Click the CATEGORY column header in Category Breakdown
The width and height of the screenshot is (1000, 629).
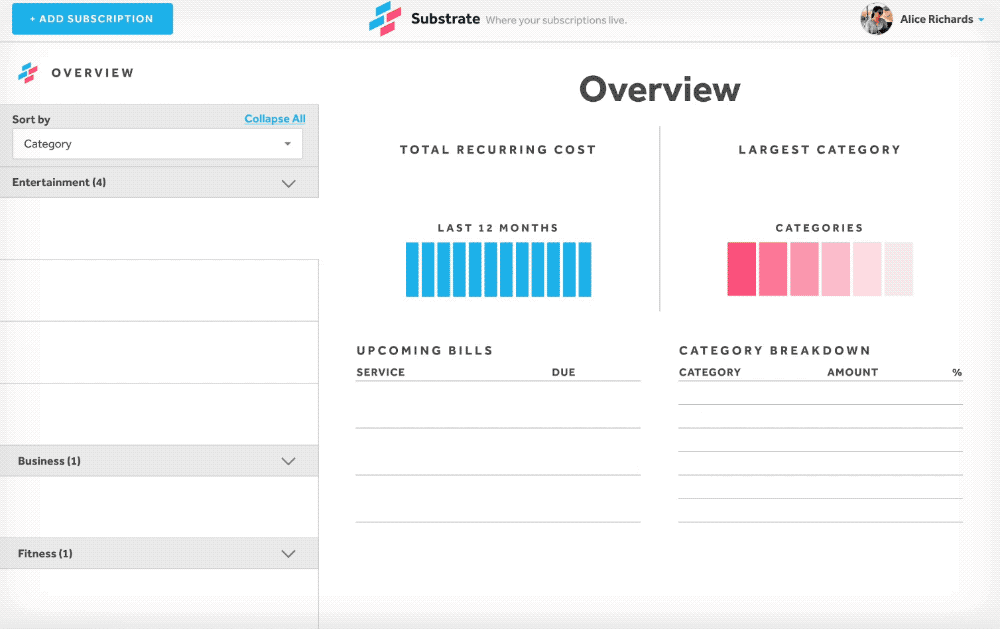click(x=710, y=372)
